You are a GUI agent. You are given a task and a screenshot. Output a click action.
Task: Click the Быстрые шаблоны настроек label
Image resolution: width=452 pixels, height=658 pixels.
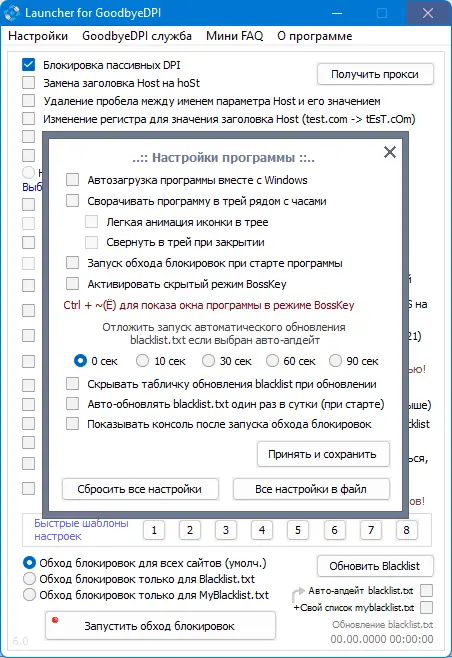tap(81, 530)
